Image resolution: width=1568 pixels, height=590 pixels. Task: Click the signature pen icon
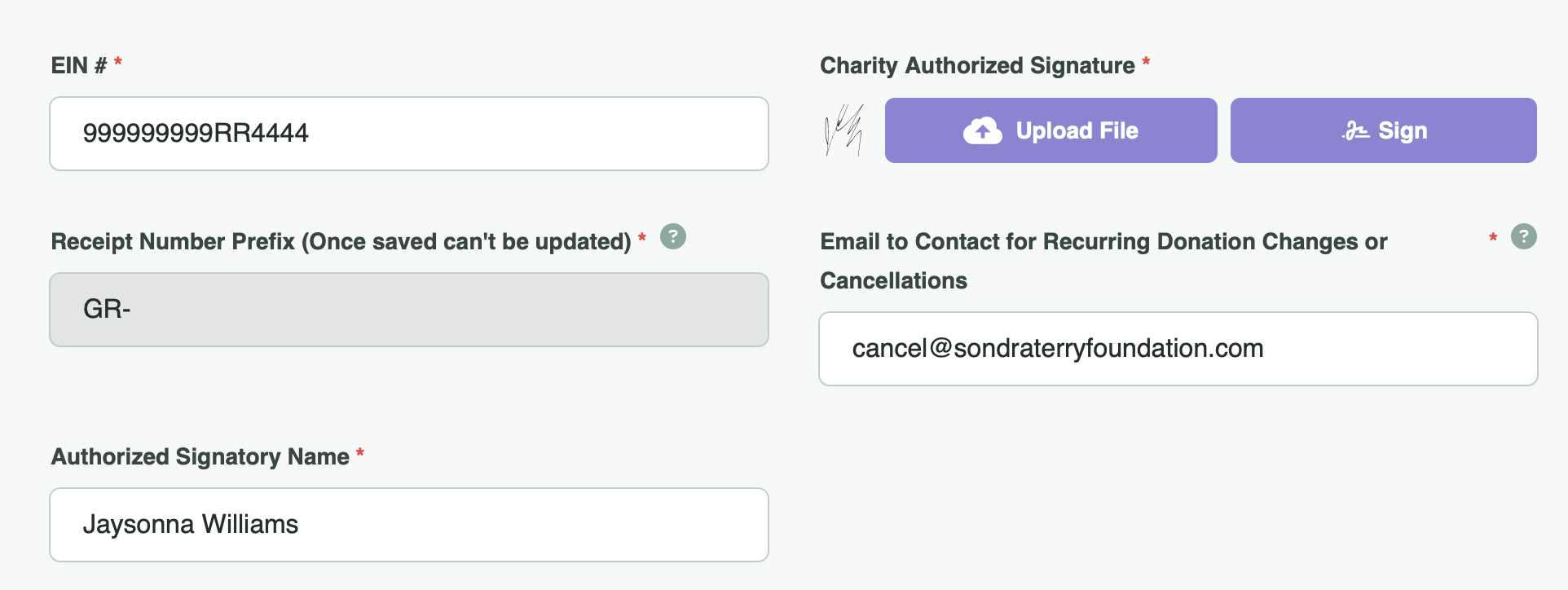(1356, 130)
